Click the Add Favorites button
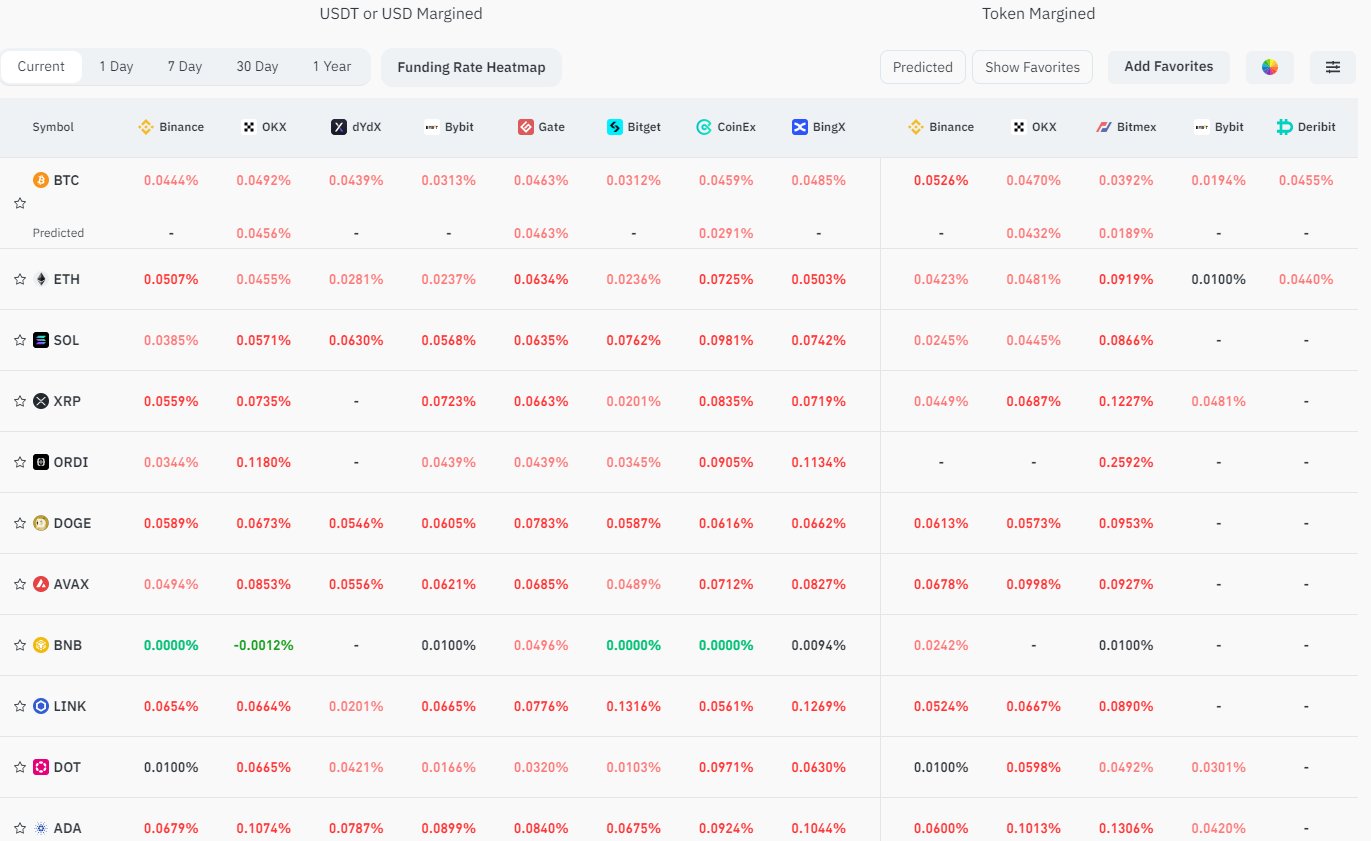Viewport: 1371px width, 841px height. [x=1169, y=67]
